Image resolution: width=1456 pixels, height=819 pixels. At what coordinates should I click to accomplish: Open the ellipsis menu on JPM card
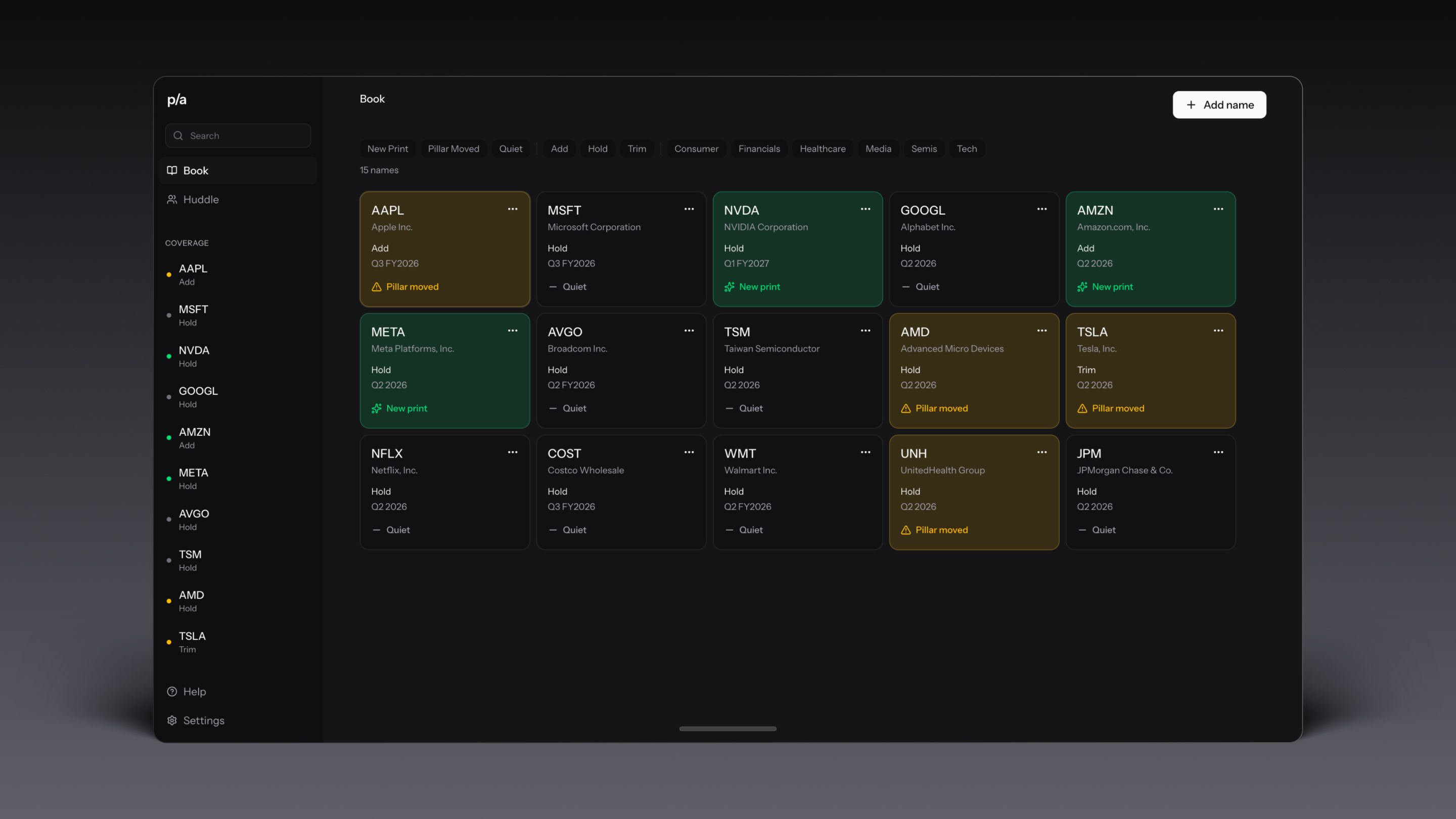[1218, 452]
